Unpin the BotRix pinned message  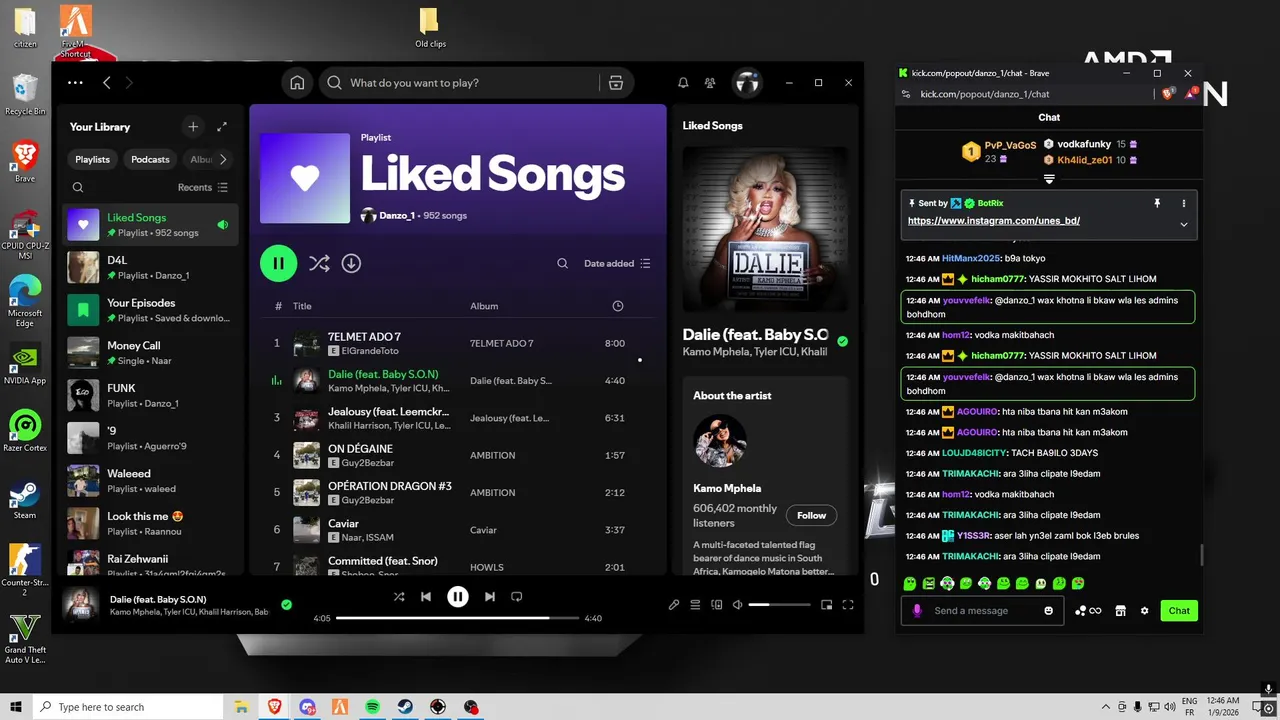click(x=1157, y=203)
